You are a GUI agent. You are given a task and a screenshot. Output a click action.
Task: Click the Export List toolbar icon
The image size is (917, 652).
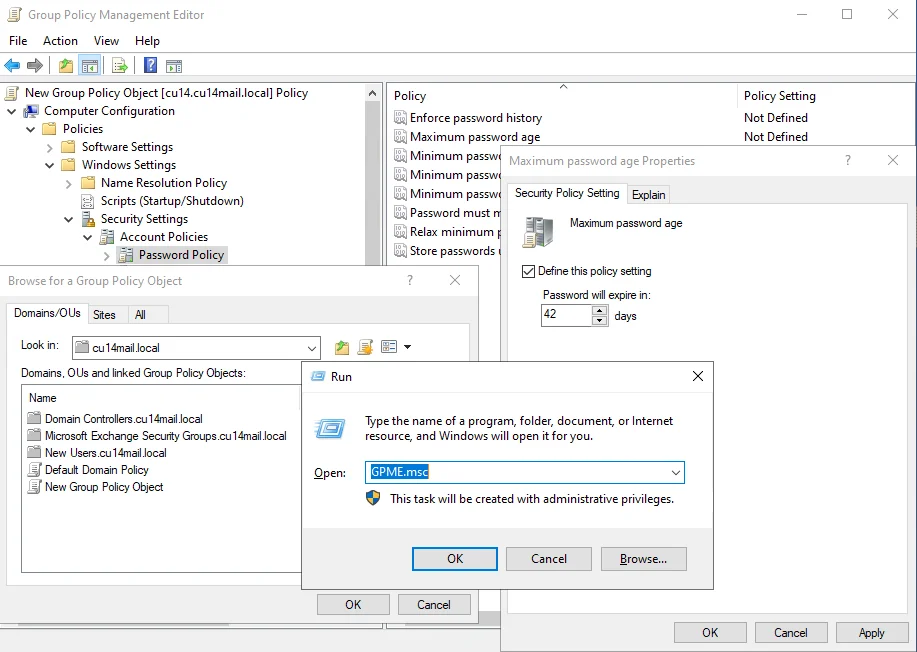point(119,65)
